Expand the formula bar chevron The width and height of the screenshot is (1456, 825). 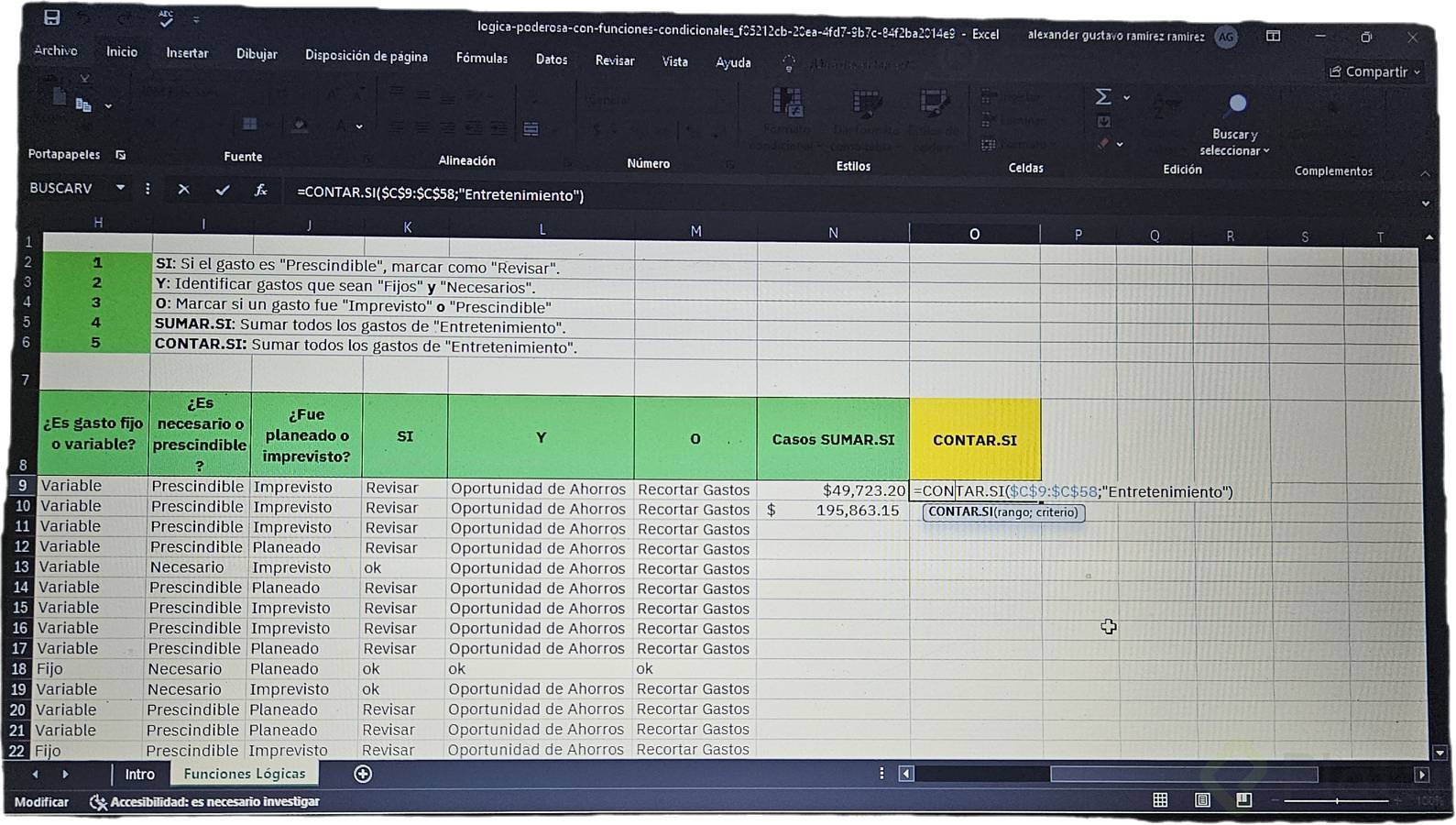[1425, 203]
